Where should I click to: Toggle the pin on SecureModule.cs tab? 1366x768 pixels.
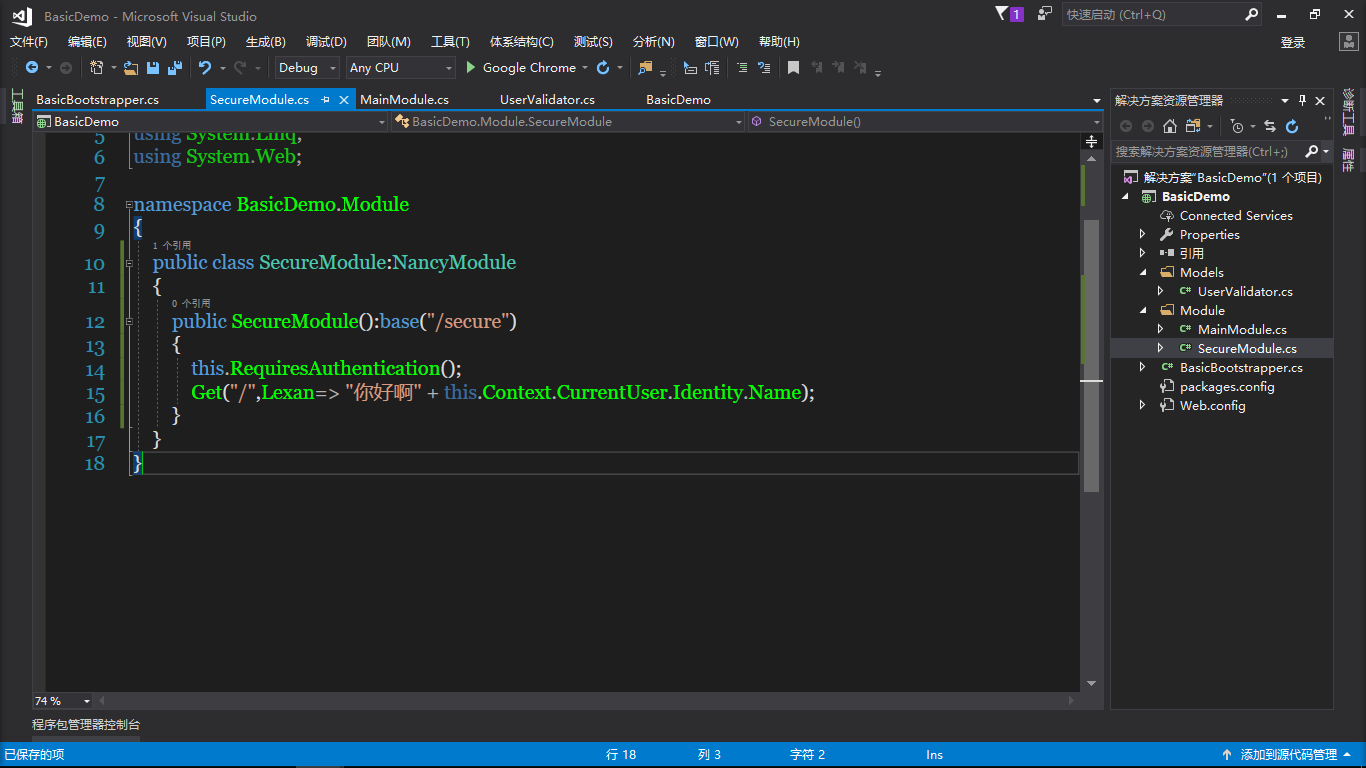click(326, 100)
